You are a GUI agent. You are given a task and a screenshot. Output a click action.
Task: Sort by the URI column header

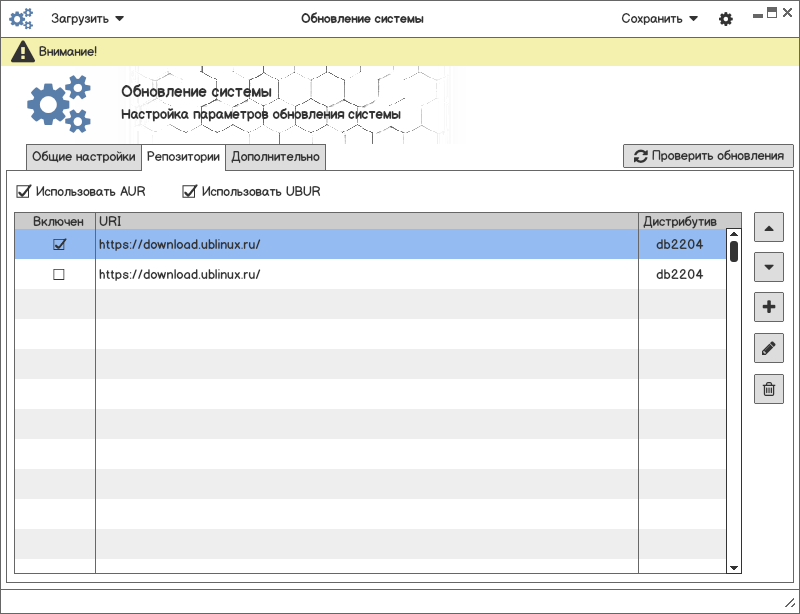366,221
